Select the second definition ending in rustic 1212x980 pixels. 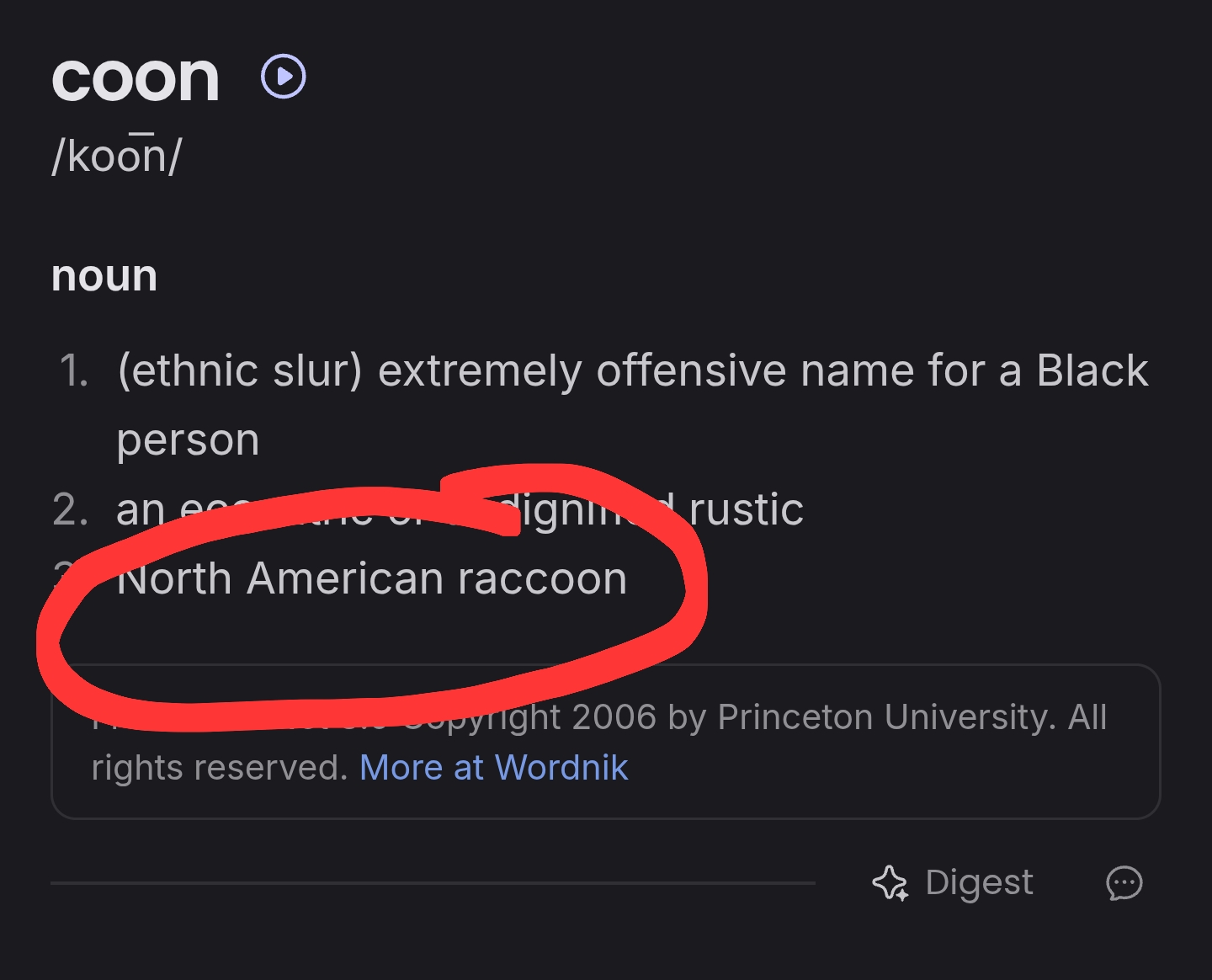460,509
